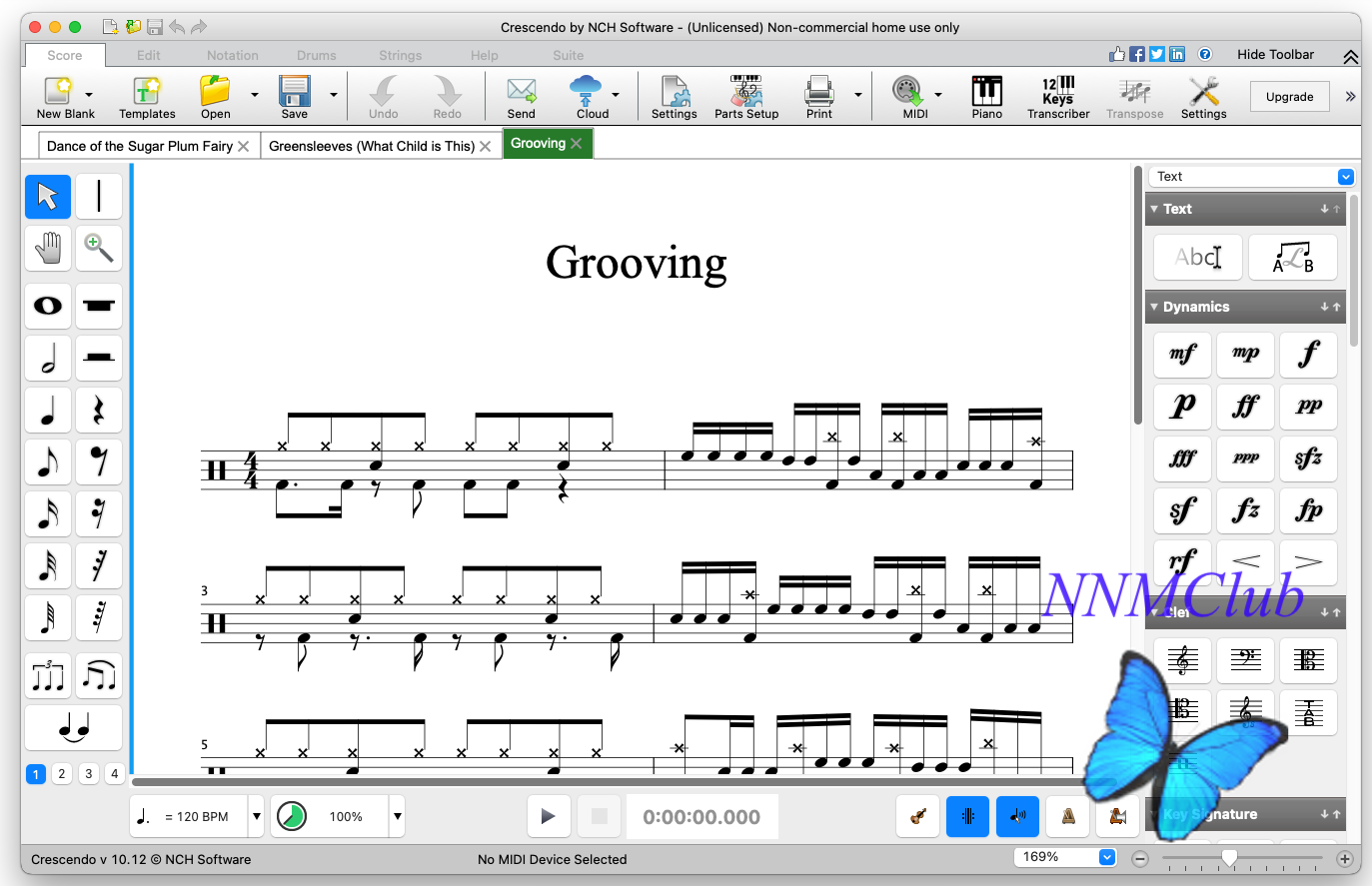Open Parts Setup from the toolbar
The height and width of the screenshot is (886, 1372).
746,97
